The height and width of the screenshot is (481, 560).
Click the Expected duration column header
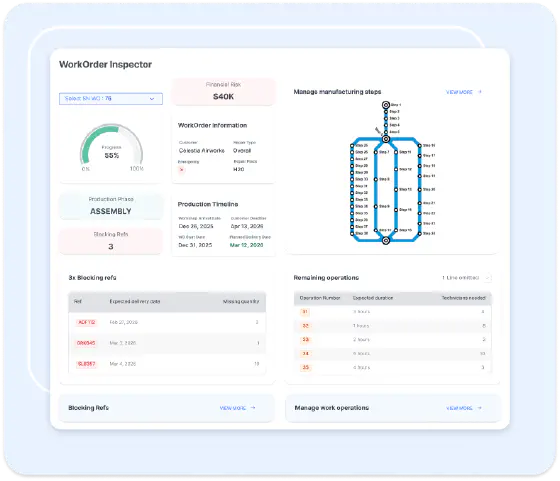373,298
